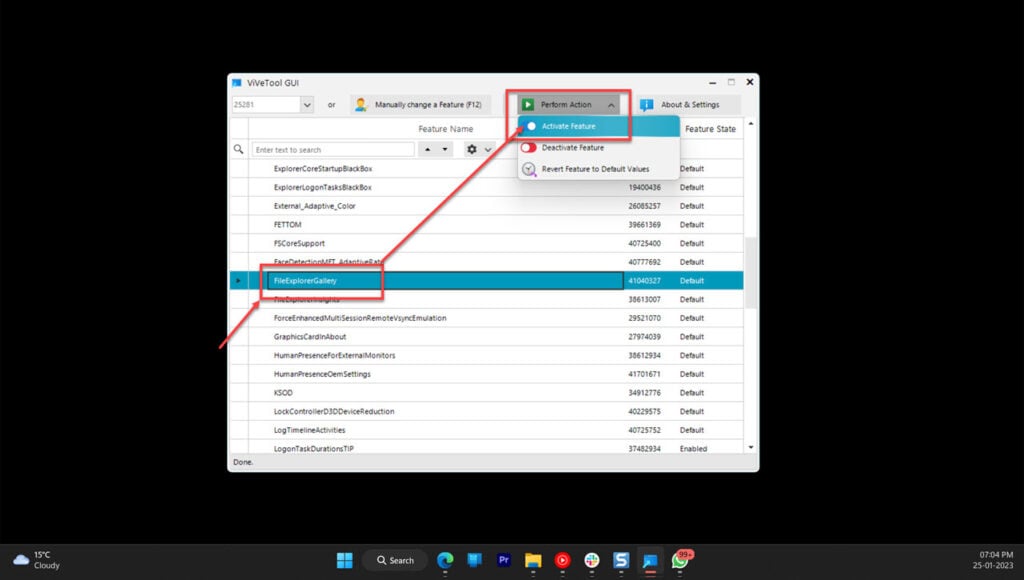The image size is (1024, 580).
Task: Click the Enabled state of LogonTaskDurationsTIP
Action: point(693,449)
